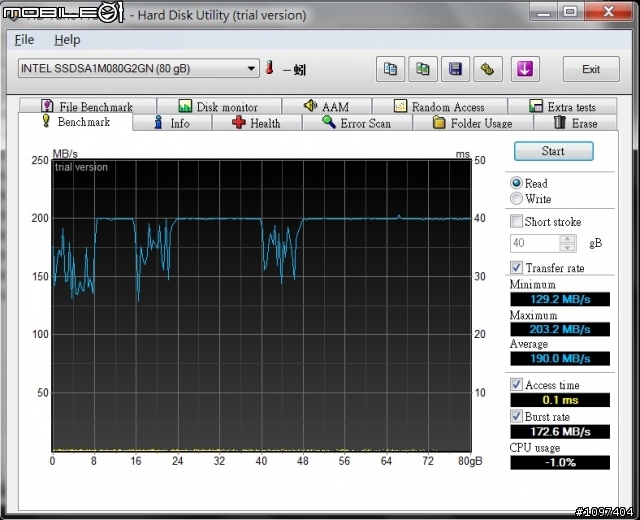Click the short stroke size field
Image resolution: width=640 pixels, height=520 pixels.
click(535, 244)
